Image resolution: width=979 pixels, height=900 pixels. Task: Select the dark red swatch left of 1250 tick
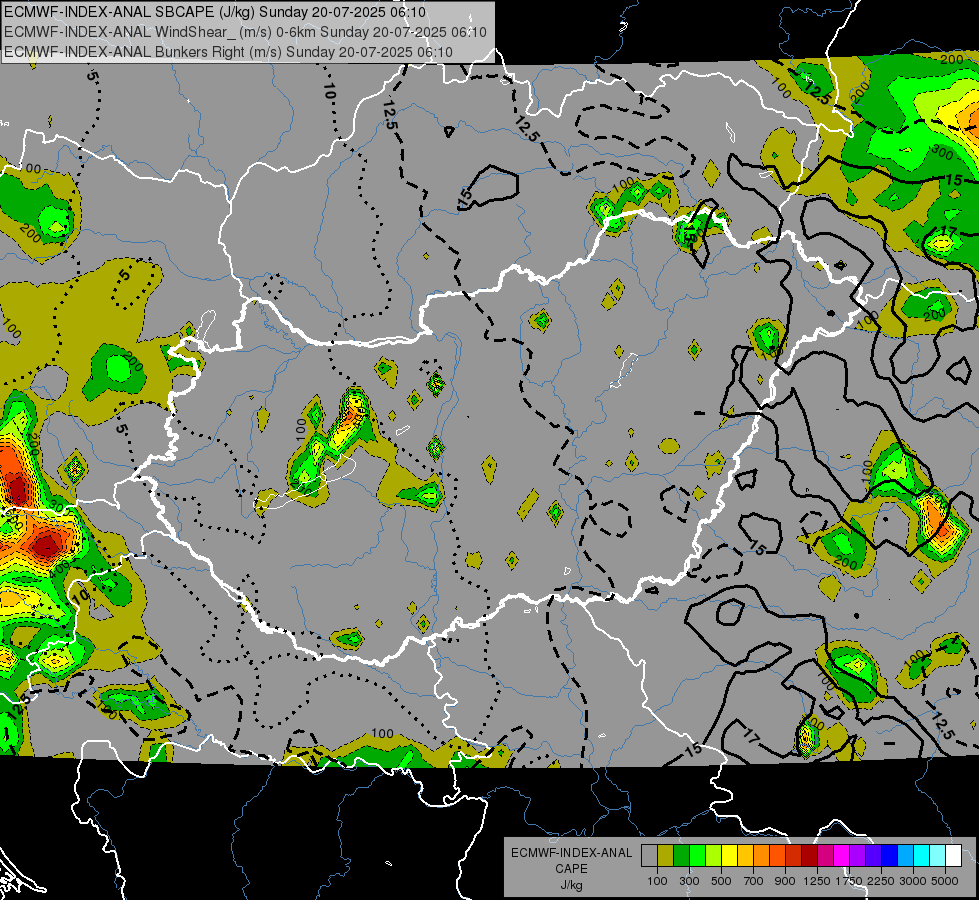pyautogui.click(x=809, y=856)
